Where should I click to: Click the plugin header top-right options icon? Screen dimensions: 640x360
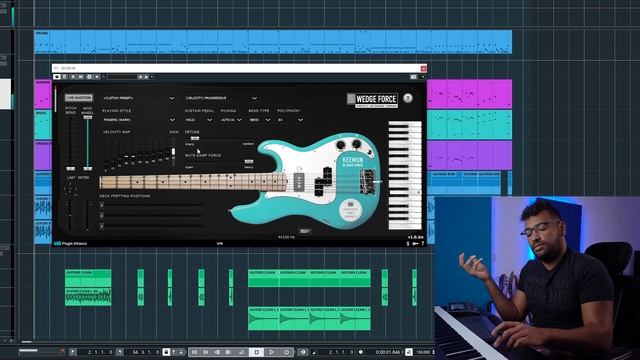click(x=413, y=77)
